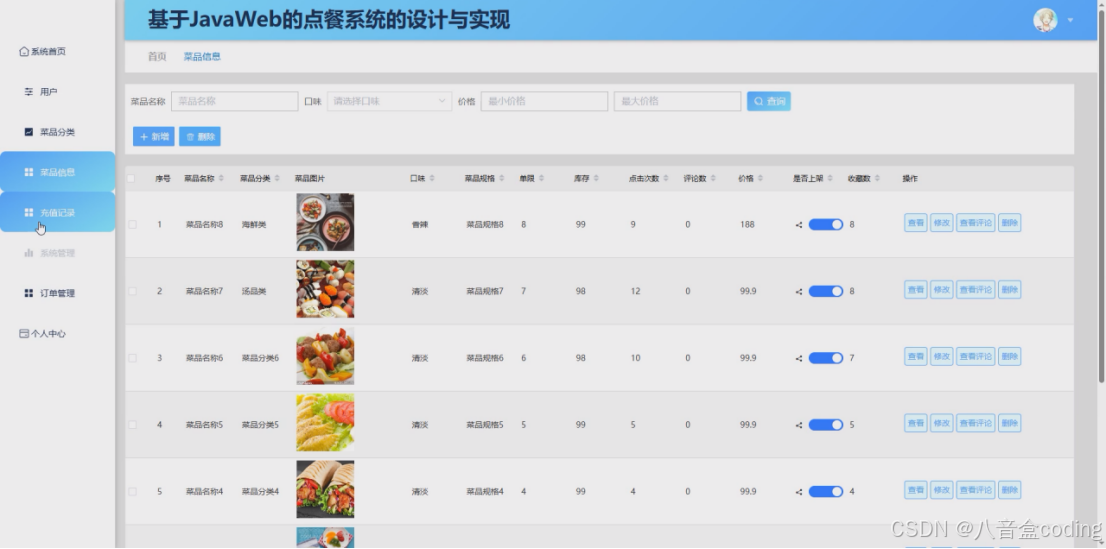
Task: Open the 菜品名称7 dish image
Action: (x=325, y=289)
